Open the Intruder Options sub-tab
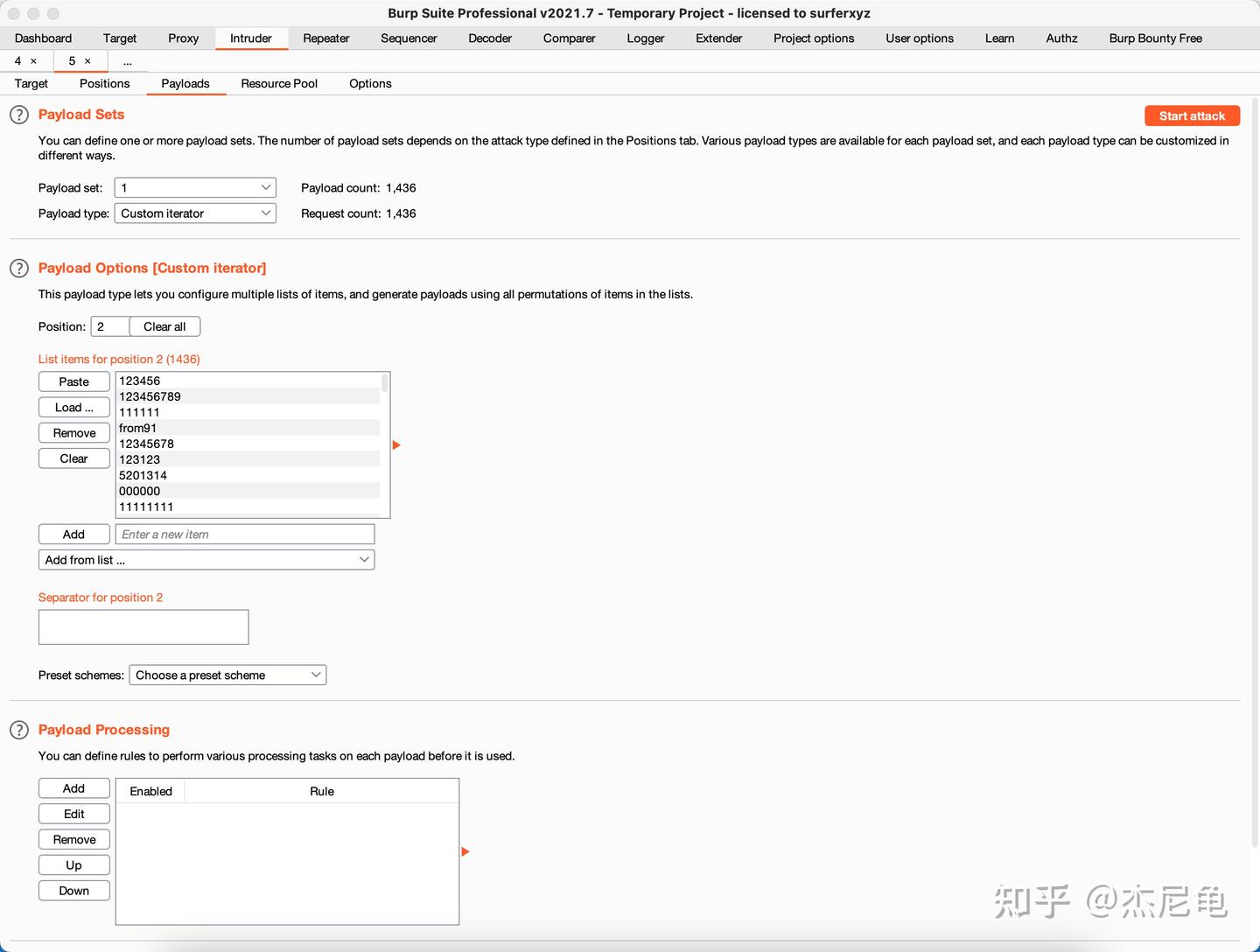This screenshot has width=1260, height=952. (370, 84)
